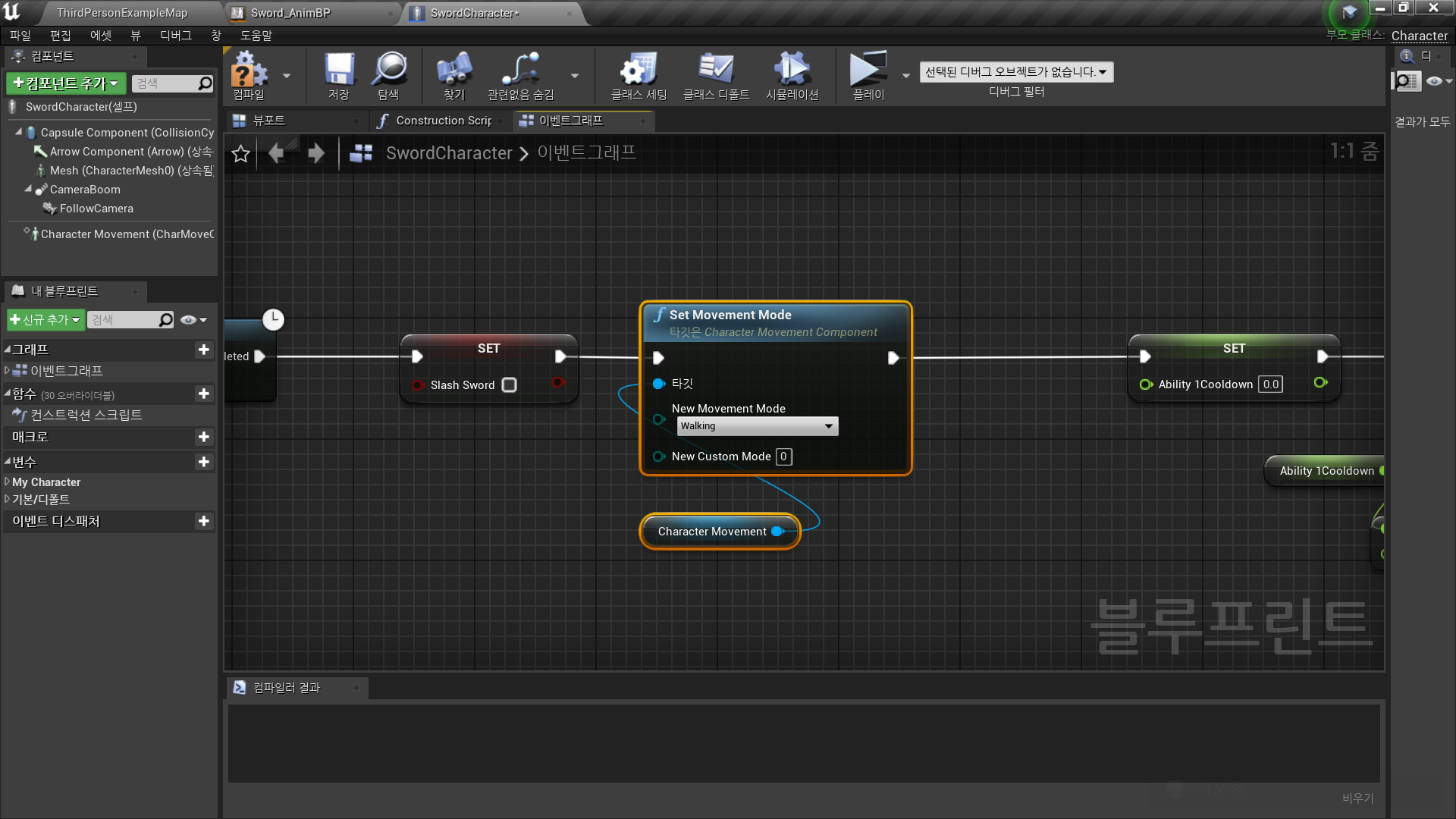The image size is (1456, 819).
Task: Click the Character Movement blue output pin
Action: point(777,532)
